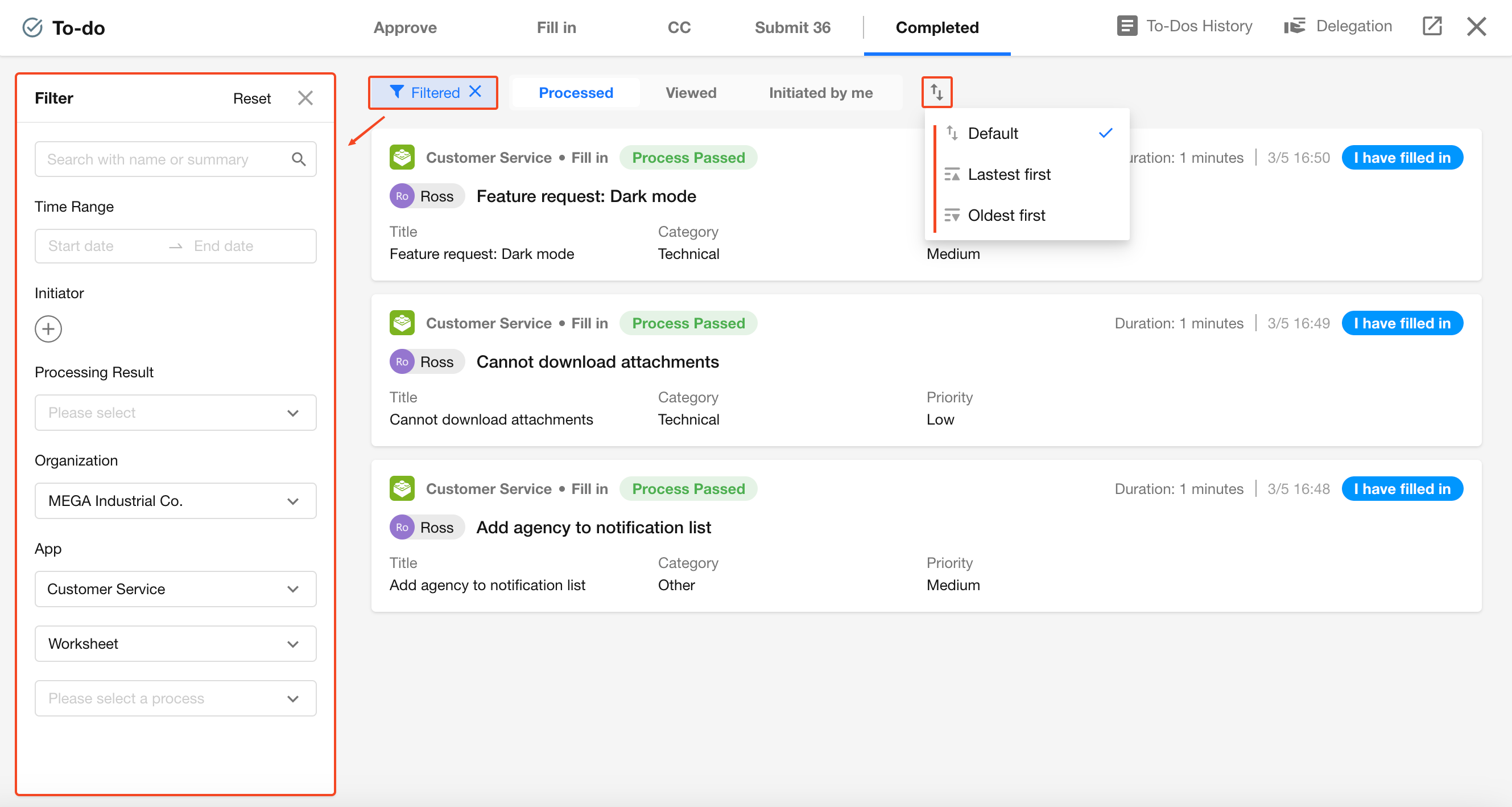This screenshot has height=807, width=1512.
Task: Click Reset in the Filter panel
Action: (x=252, y=98)
